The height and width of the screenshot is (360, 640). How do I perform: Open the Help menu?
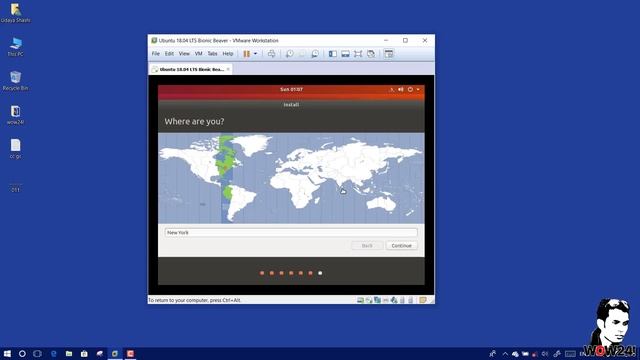click(228, 54)
